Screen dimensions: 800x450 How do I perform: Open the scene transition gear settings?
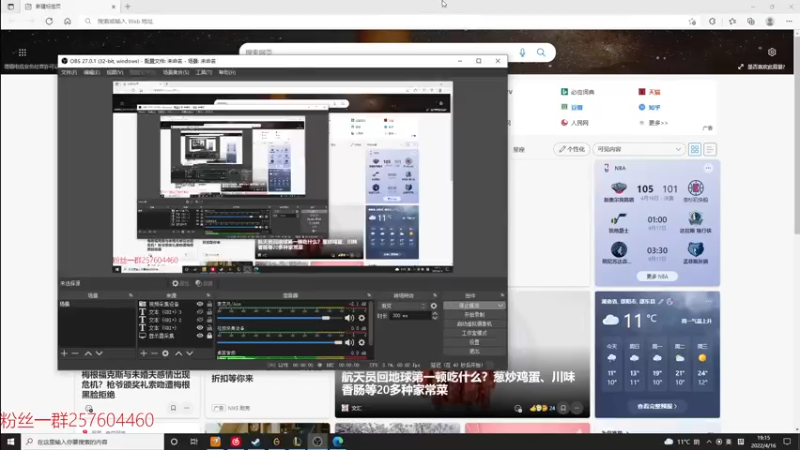pyautogui.click(x=434, y=306)
